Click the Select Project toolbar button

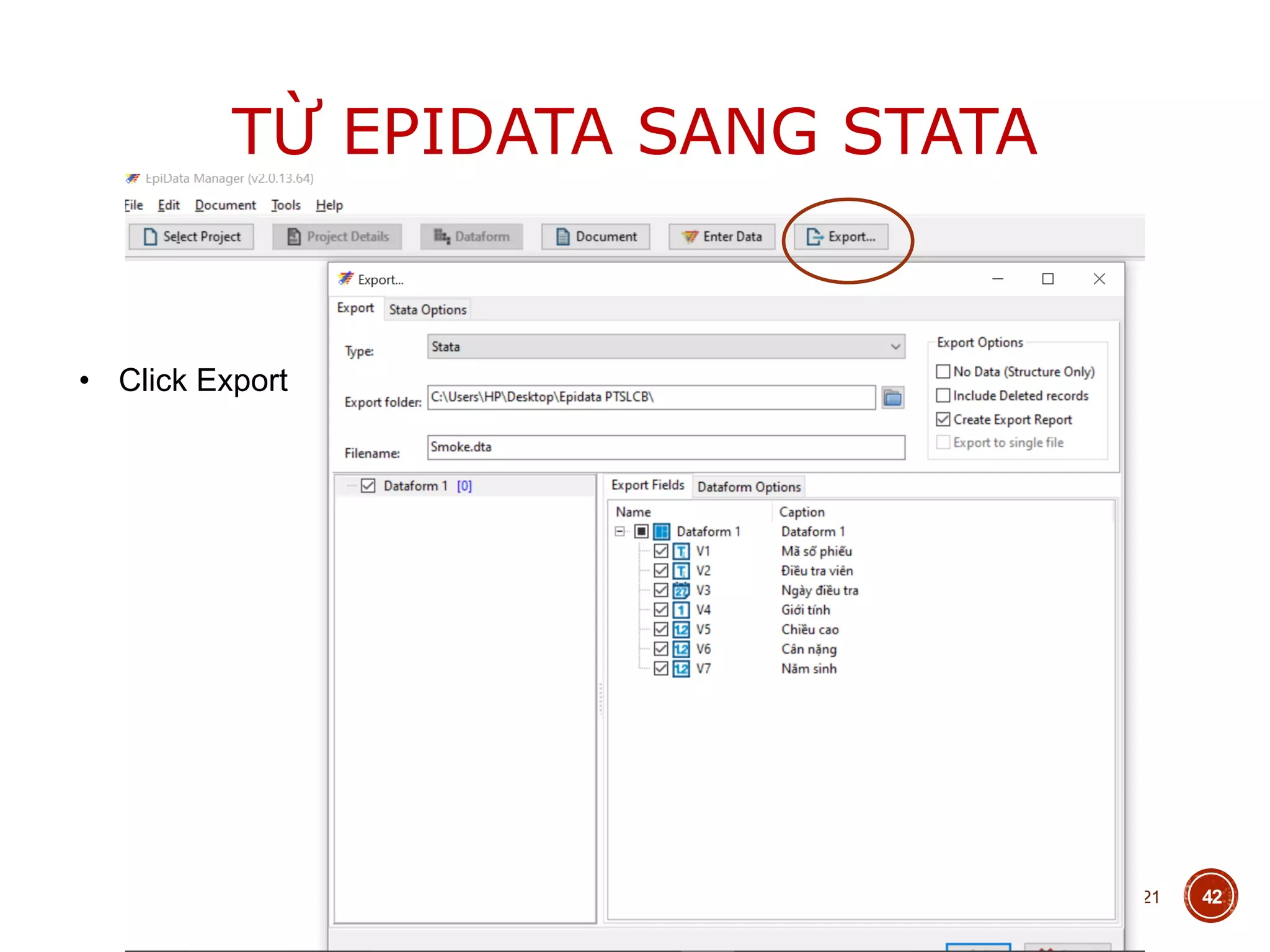coord(191,237)
